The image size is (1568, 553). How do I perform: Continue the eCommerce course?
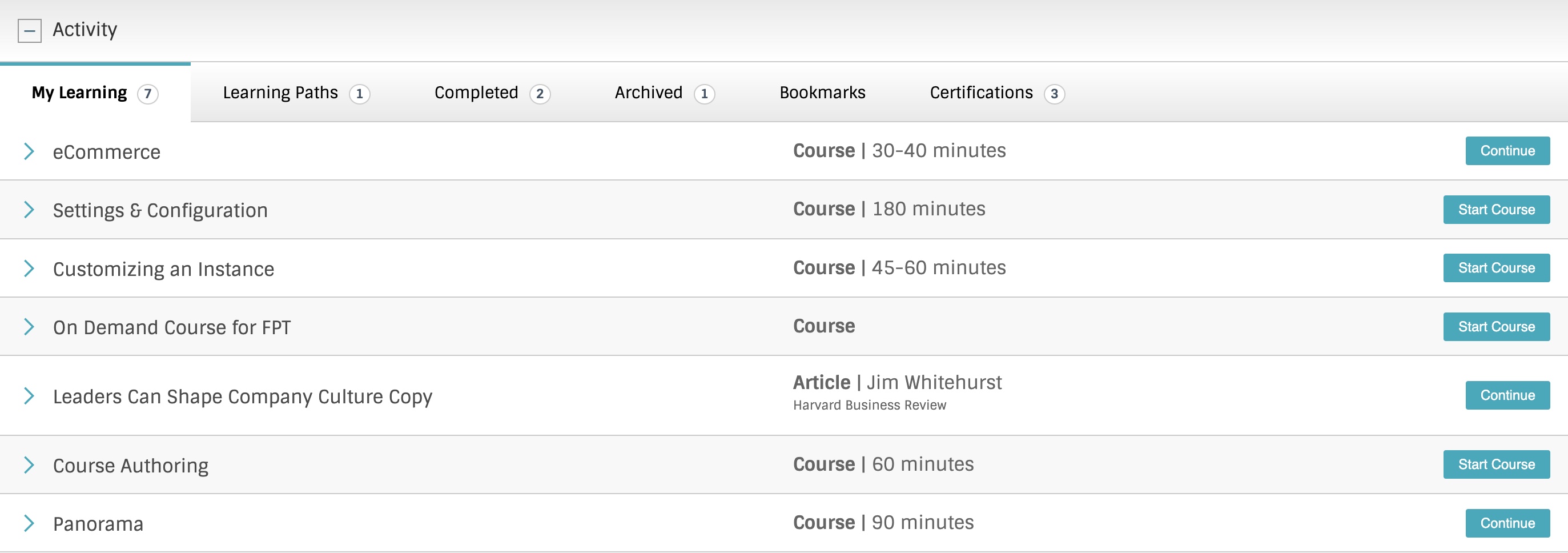coord(1507,150)
